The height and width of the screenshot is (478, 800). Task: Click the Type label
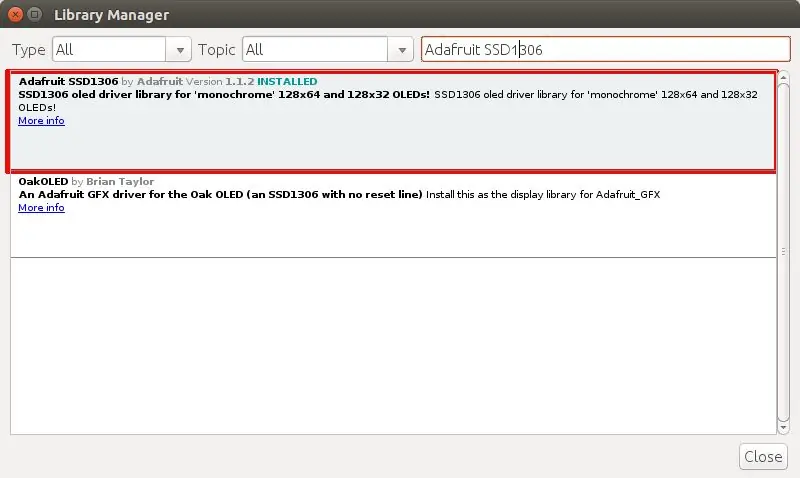click(29, 50)
